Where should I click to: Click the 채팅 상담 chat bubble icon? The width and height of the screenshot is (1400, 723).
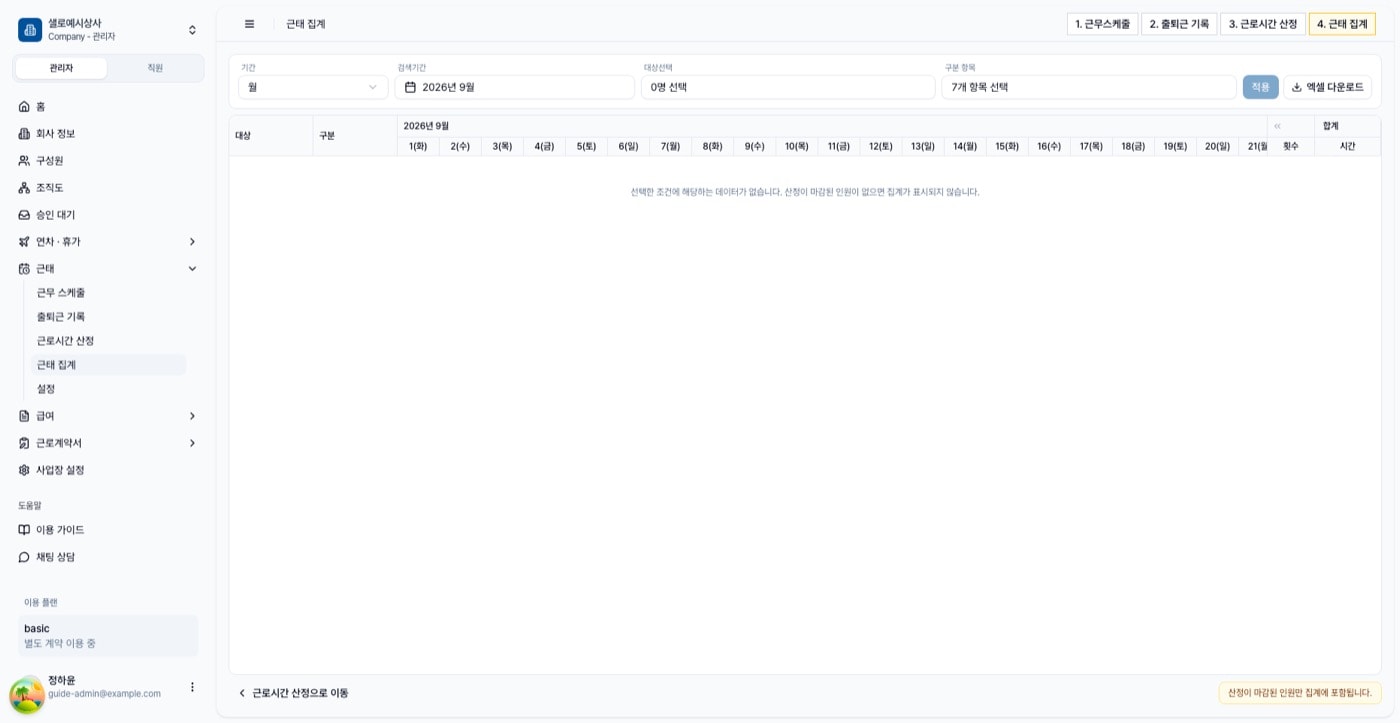pyautogui.click(x=25, y=556)
